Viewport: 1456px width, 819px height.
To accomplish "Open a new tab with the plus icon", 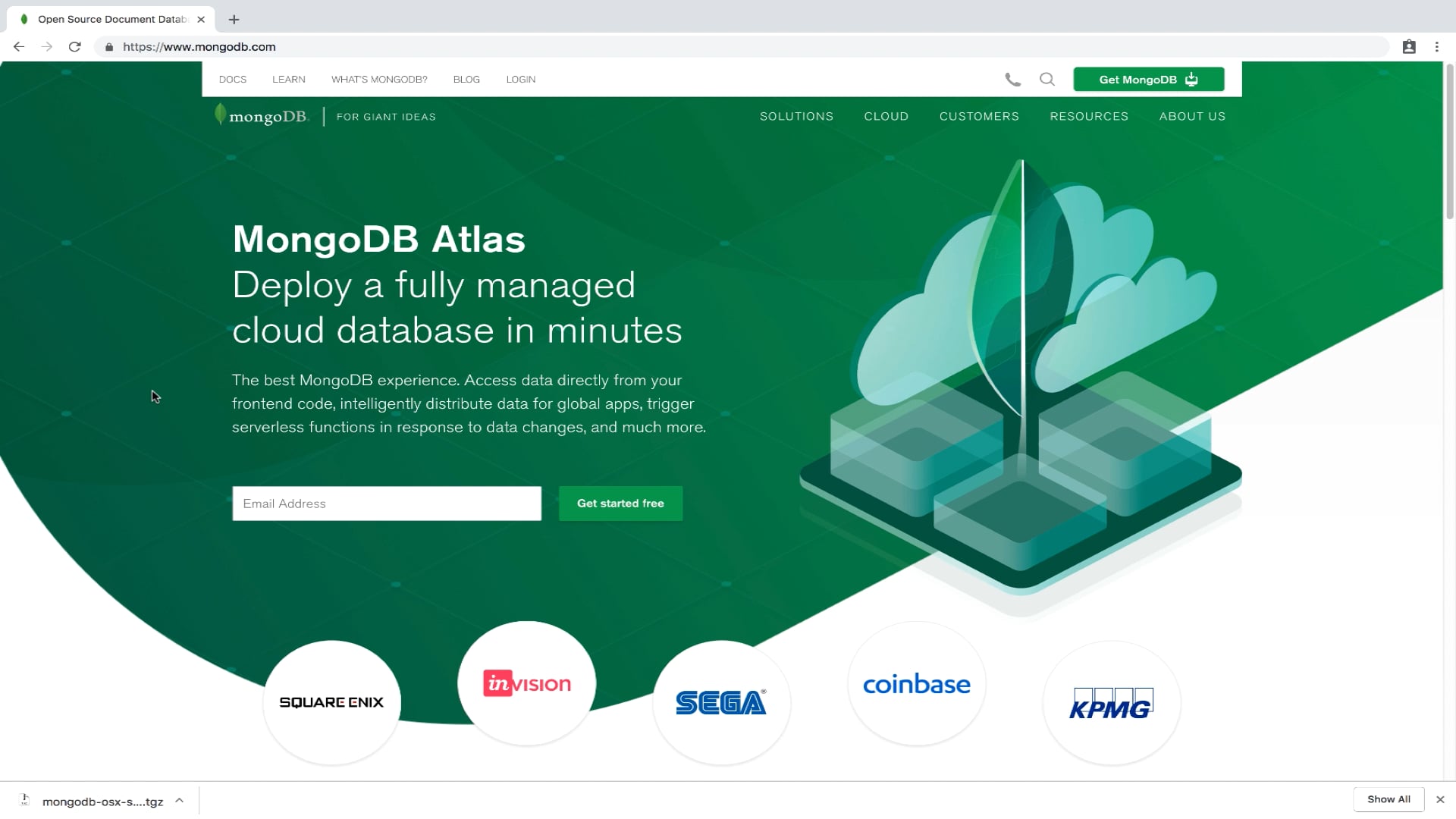I will [234, 20].
